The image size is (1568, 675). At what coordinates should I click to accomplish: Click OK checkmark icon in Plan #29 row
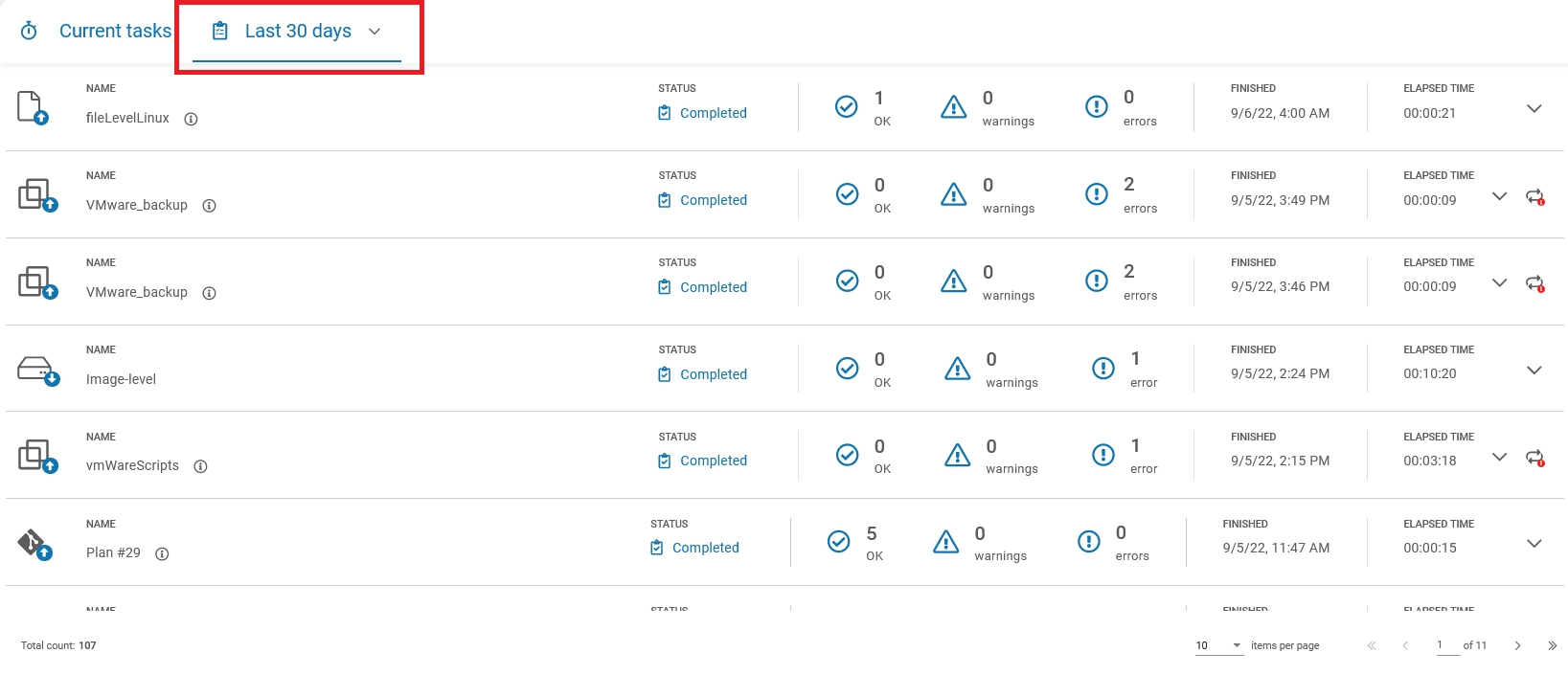pyautogui.click(x=838, y=543)
